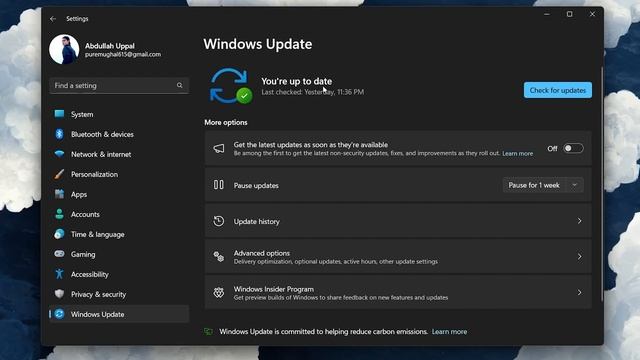The height and width of the screenshot is (360, 640).
Task: Click the account name Abdullah Uppal
Action: tap(110, 46)
